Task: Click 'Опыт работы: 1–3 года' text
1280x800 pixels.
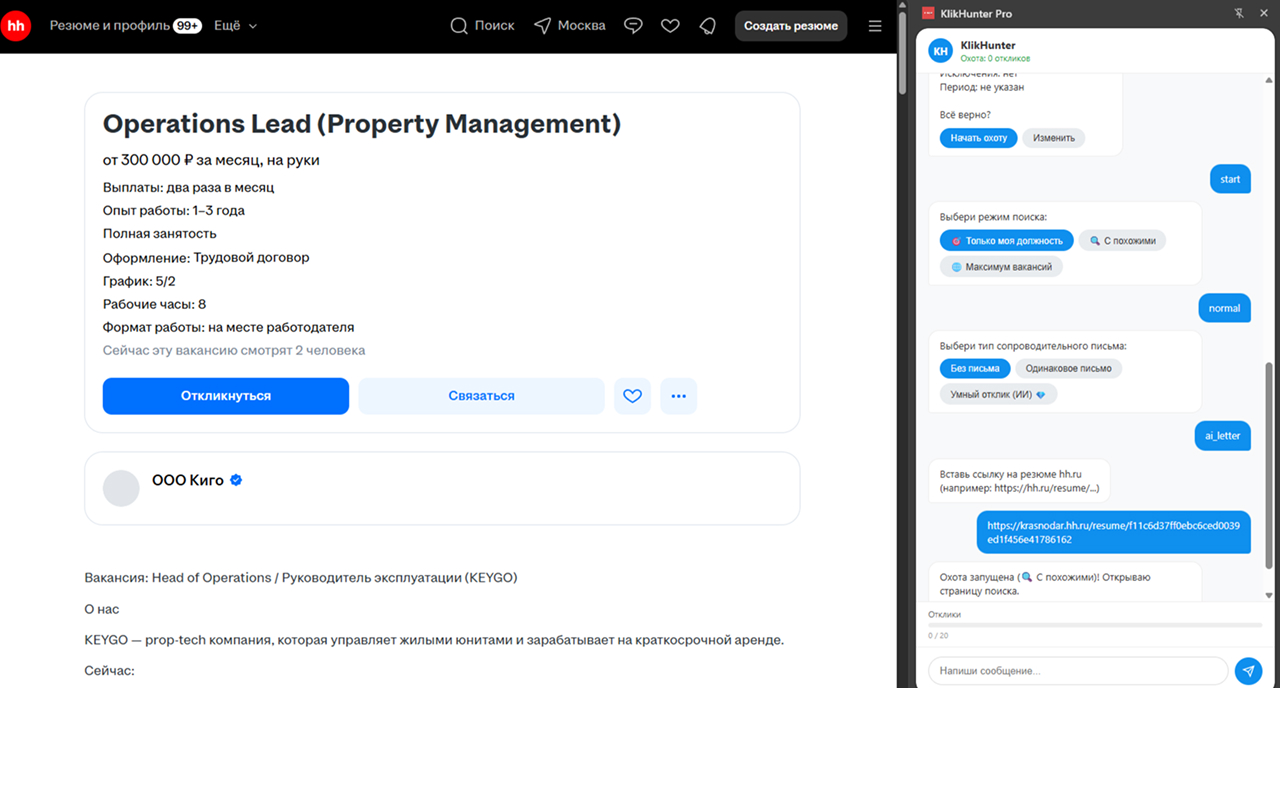Action: click(174, 211)
